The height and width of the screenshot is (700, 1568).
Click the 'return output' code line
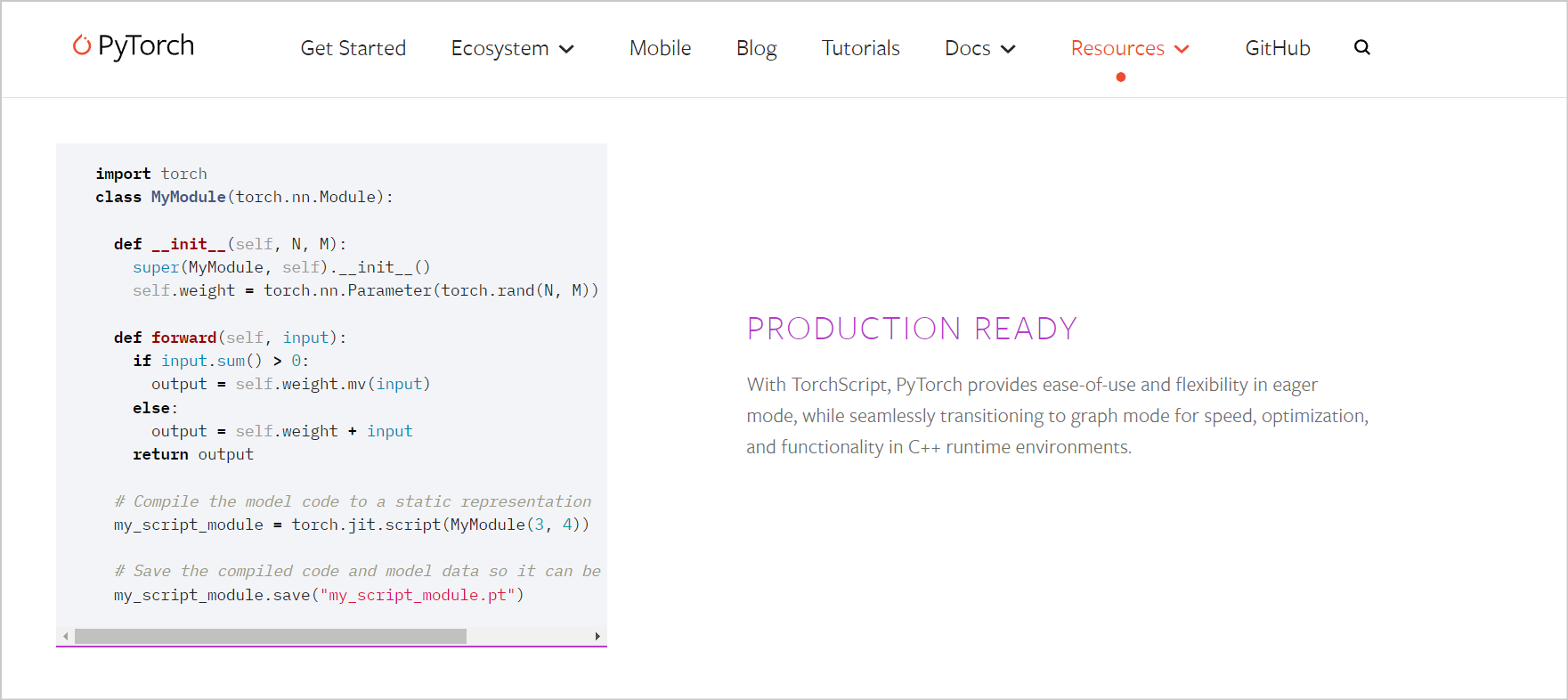tap(193, 454)
